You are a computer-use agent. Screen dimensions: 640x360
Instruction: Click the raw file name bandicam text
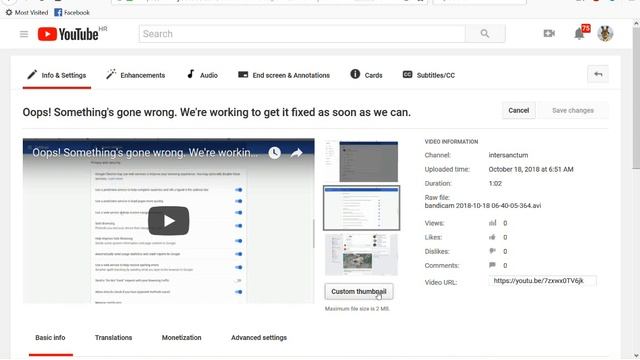(x=483, y=206)
